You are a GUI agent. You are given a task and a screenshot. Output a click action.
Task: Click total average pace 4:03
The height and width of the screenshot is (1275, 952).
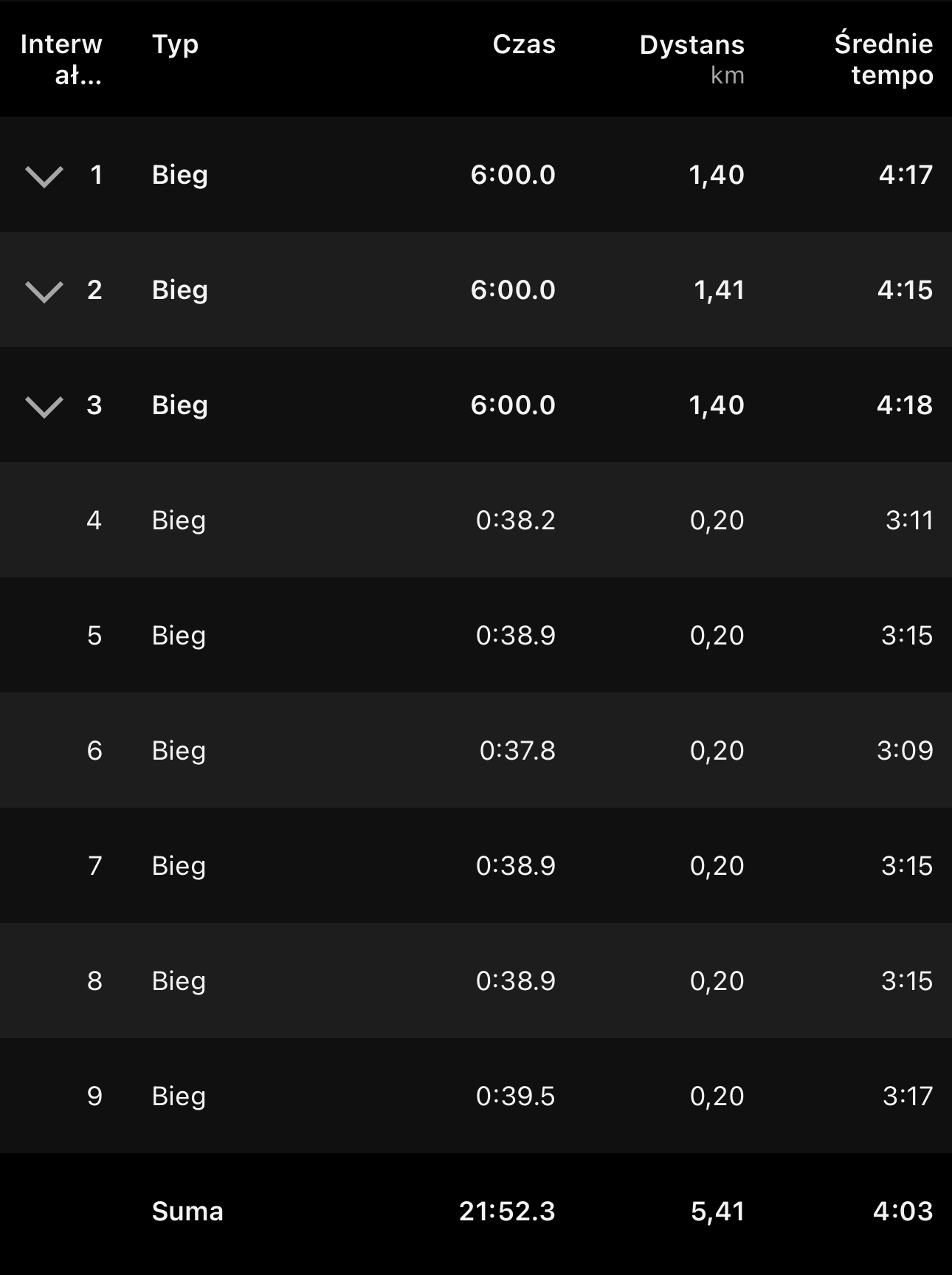pos(903,1212)
